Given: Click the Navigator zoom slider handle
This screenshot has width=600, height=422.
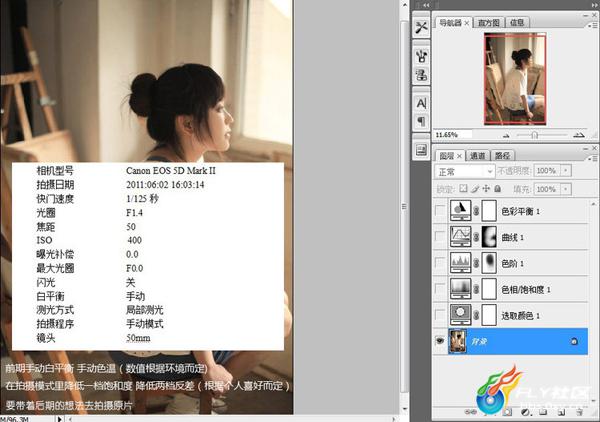Looking at the screenshot, I should tap(535, 135).
